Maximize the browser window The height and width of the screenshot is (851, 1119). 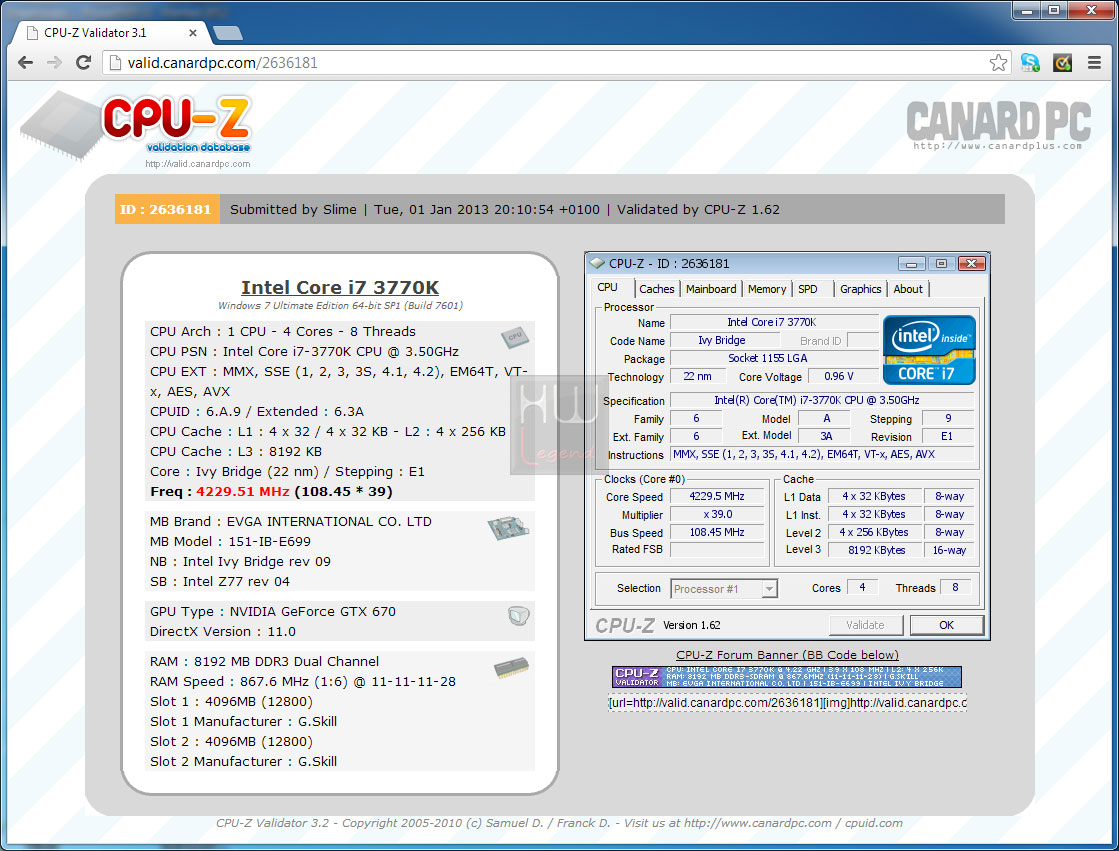[1054, 10]
